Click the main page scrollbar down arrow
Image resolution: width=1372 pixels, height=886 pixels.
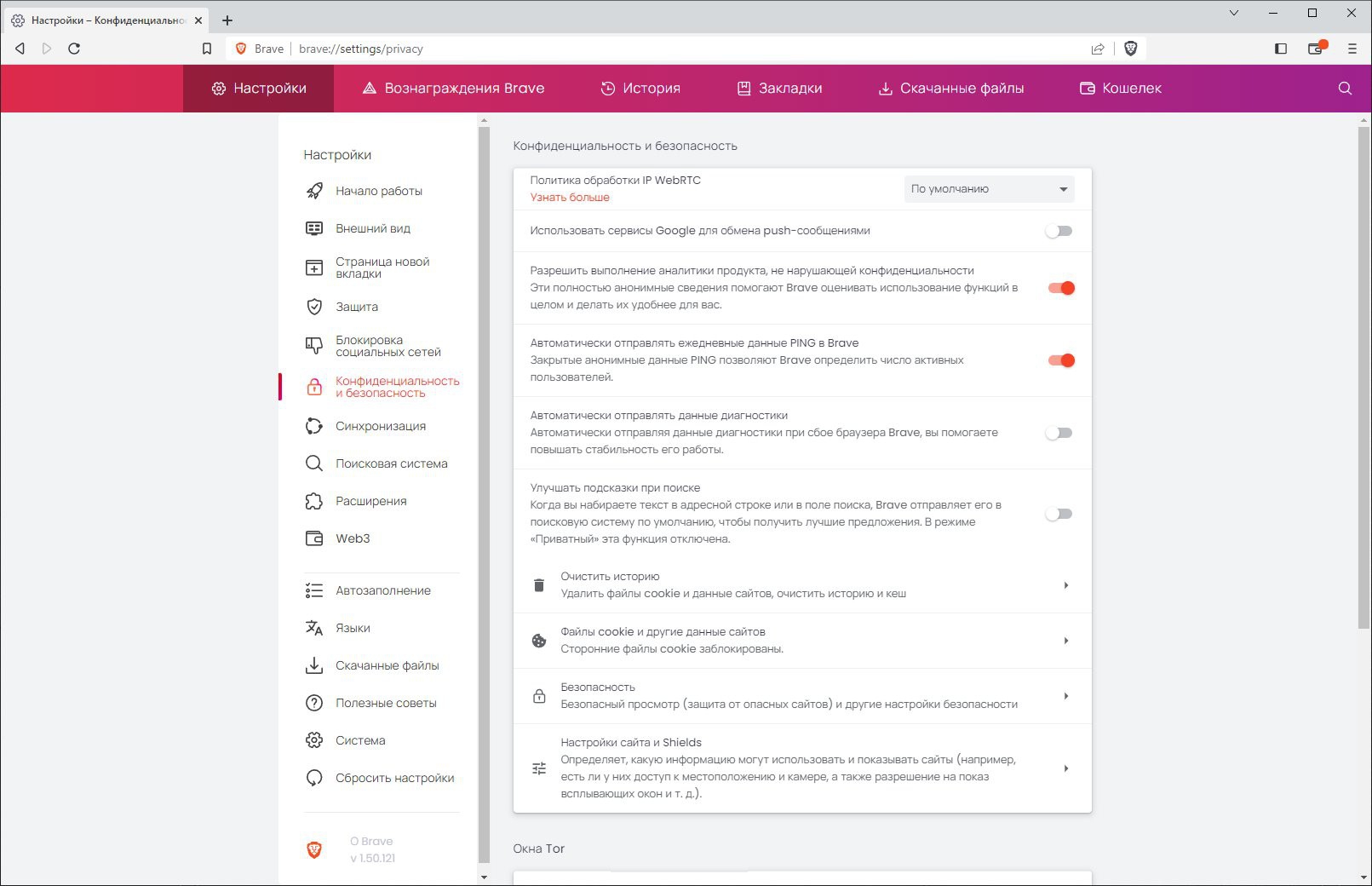[x=1364, y=877]
